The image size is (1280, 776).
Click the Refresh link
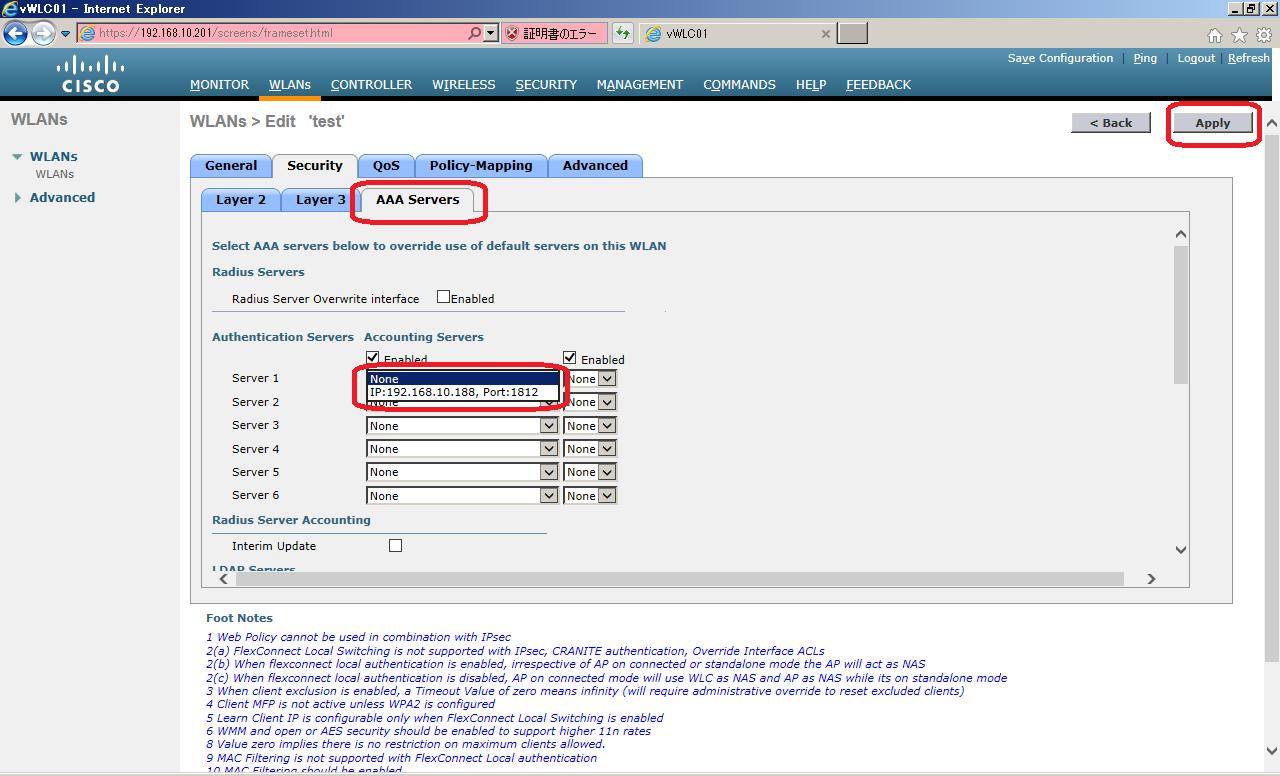(1249, 58)
